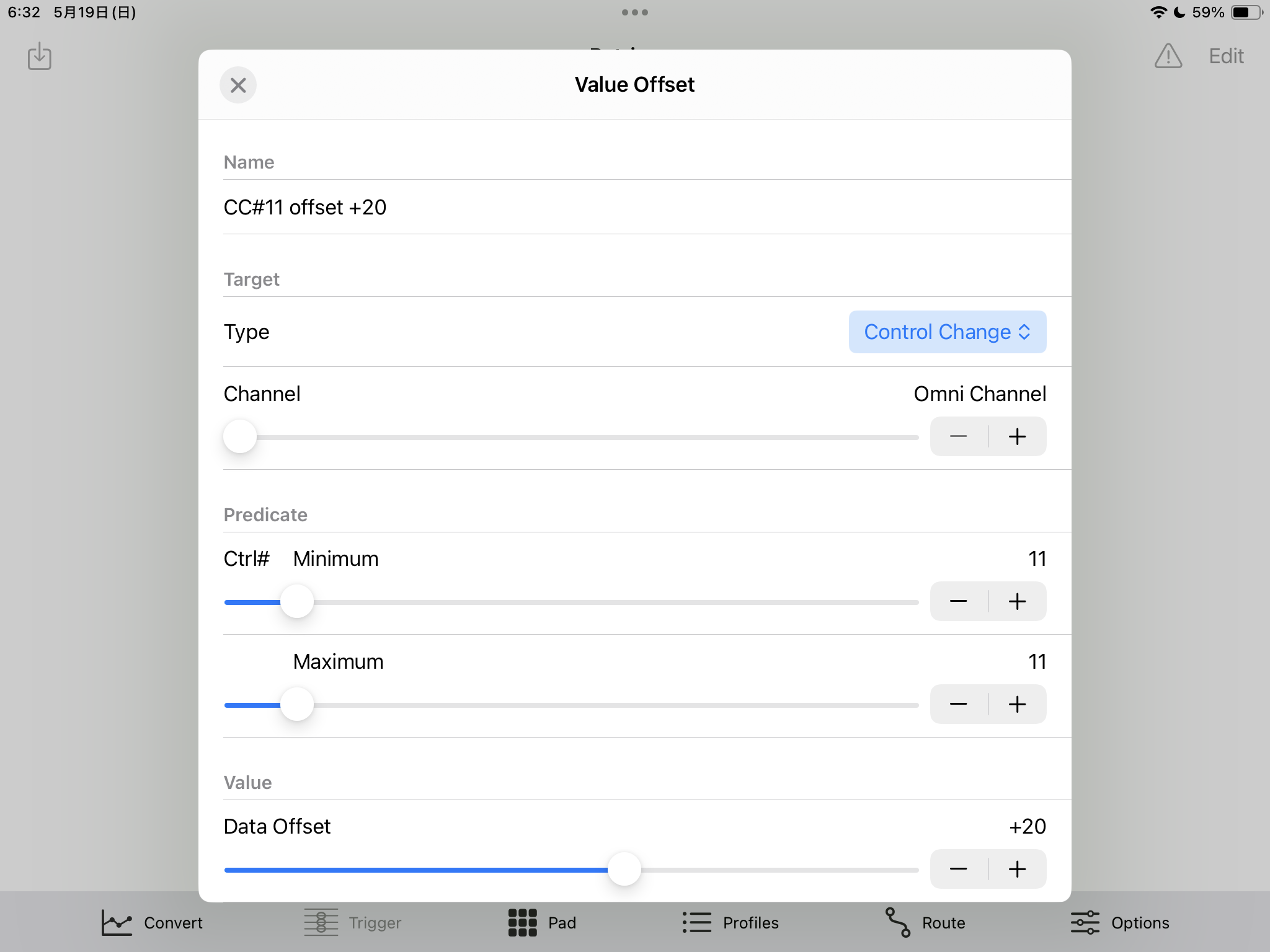Increase Ctrl# Maximum with plus button
Viewport: 1270px width, 952px height.
coord(1018,704)
